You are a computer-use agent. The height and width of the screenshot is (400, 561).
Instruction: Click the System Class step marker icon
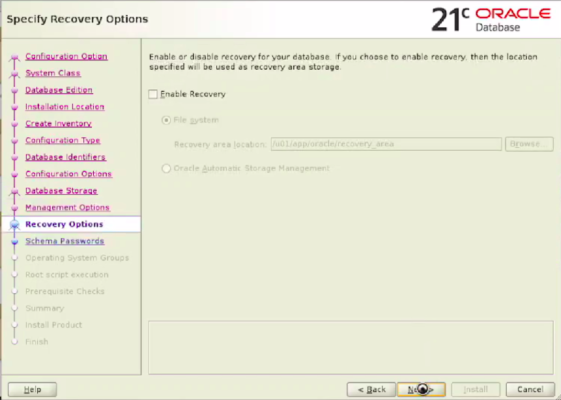click(15, 74)
